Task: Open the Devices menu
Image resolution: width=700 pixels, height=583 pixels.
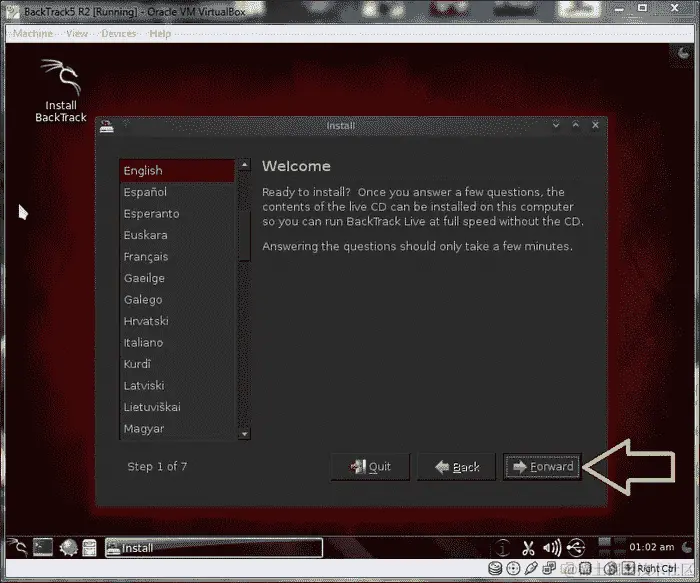Action: 118,33
